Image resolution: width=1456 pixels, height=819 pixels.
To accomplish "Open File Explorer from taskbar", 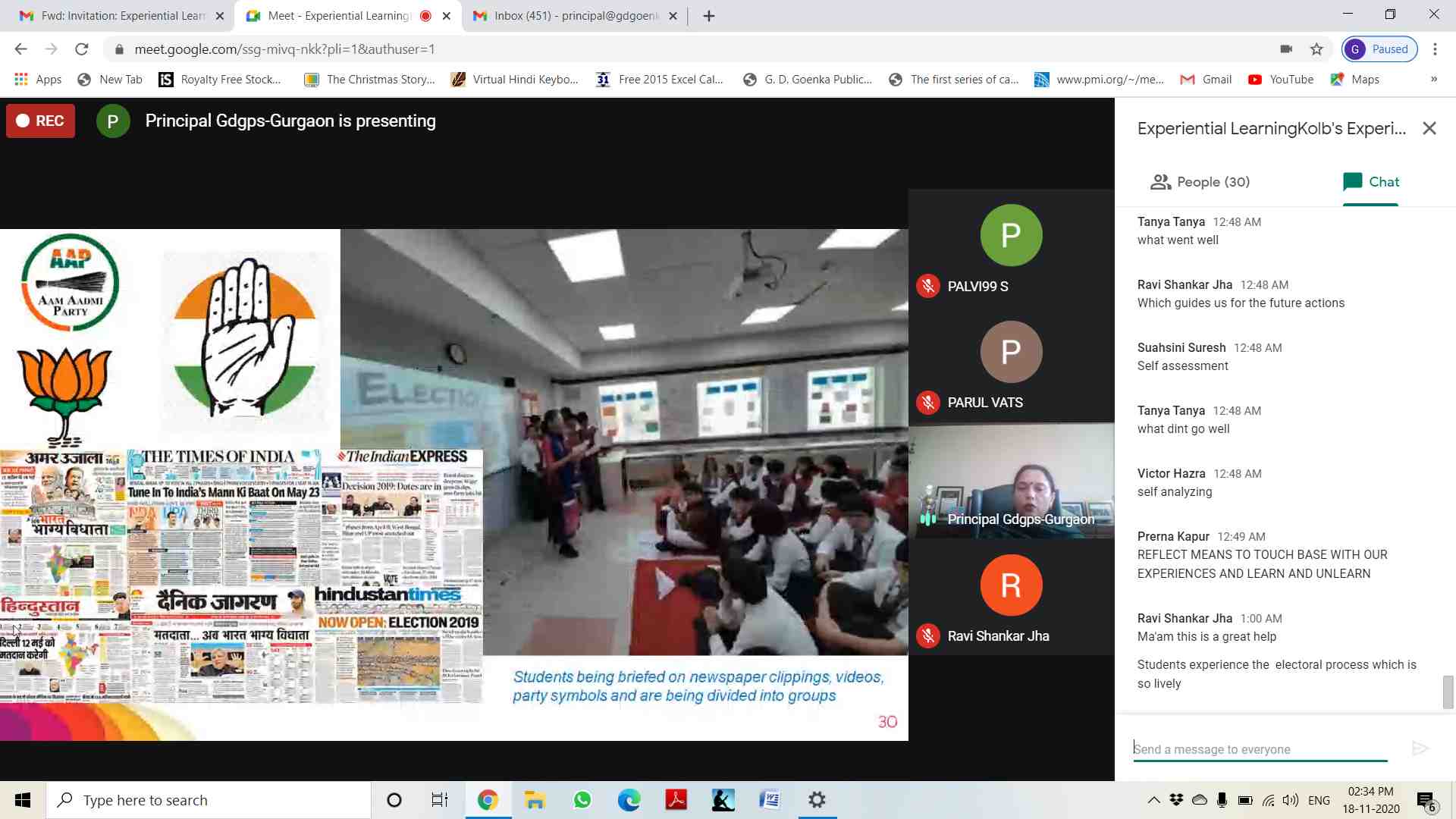I will [535, 800].
